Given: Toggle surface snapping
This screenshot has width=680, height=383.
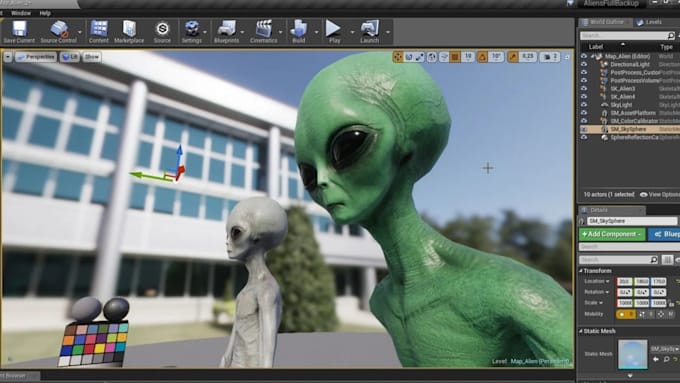Looking at the screenshot, I should coord(444,57).
